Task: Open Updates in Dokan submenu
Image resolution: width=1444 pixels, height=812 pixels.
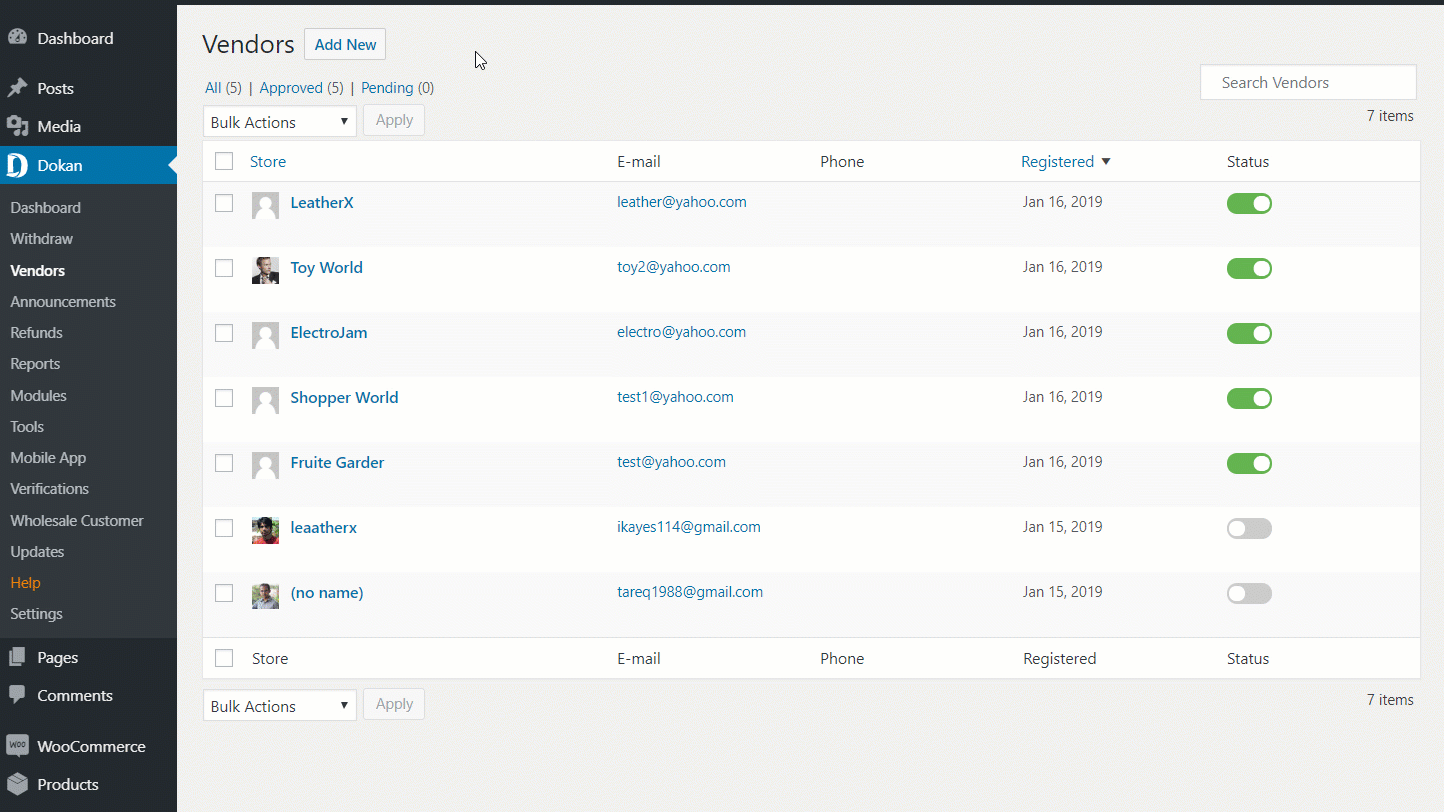Action: tap(37, 552)
